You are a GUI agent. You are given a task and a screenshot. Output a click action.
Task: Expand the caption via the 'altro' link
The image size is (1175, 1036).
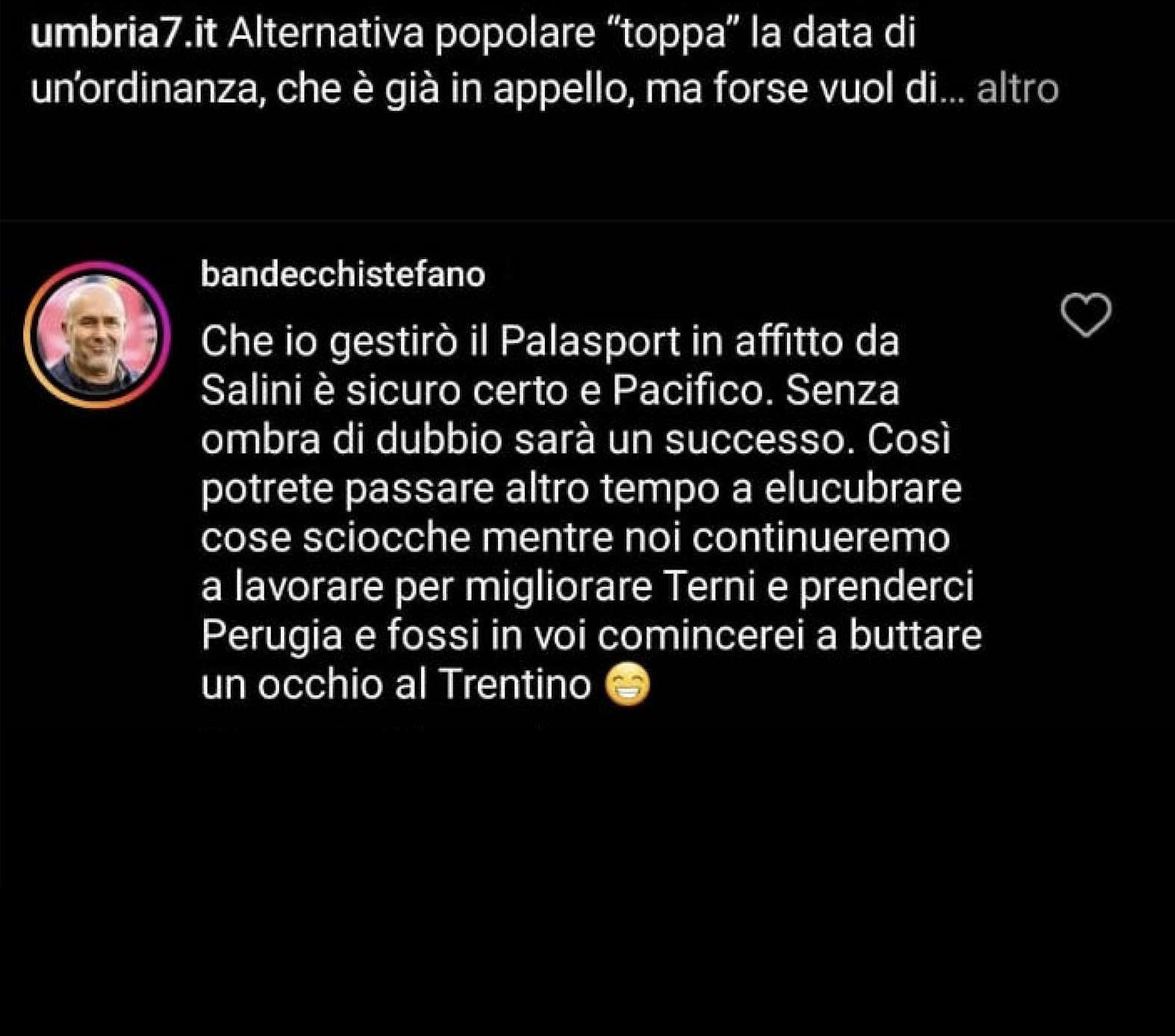coord(1017,89)
